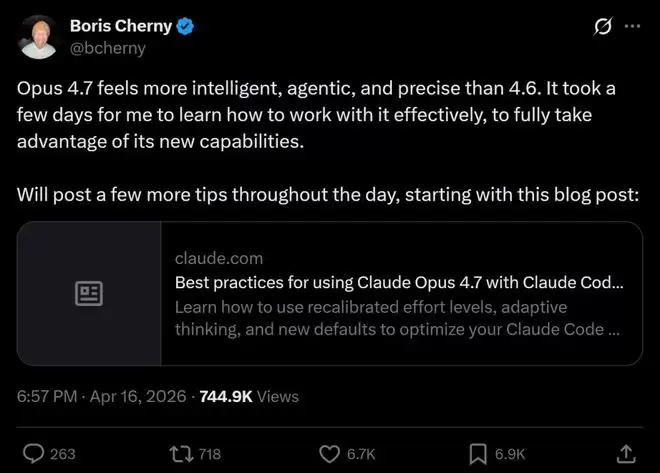Click the blue verified badge
This screenshot has height=473, width=660.
coord(185,26)
